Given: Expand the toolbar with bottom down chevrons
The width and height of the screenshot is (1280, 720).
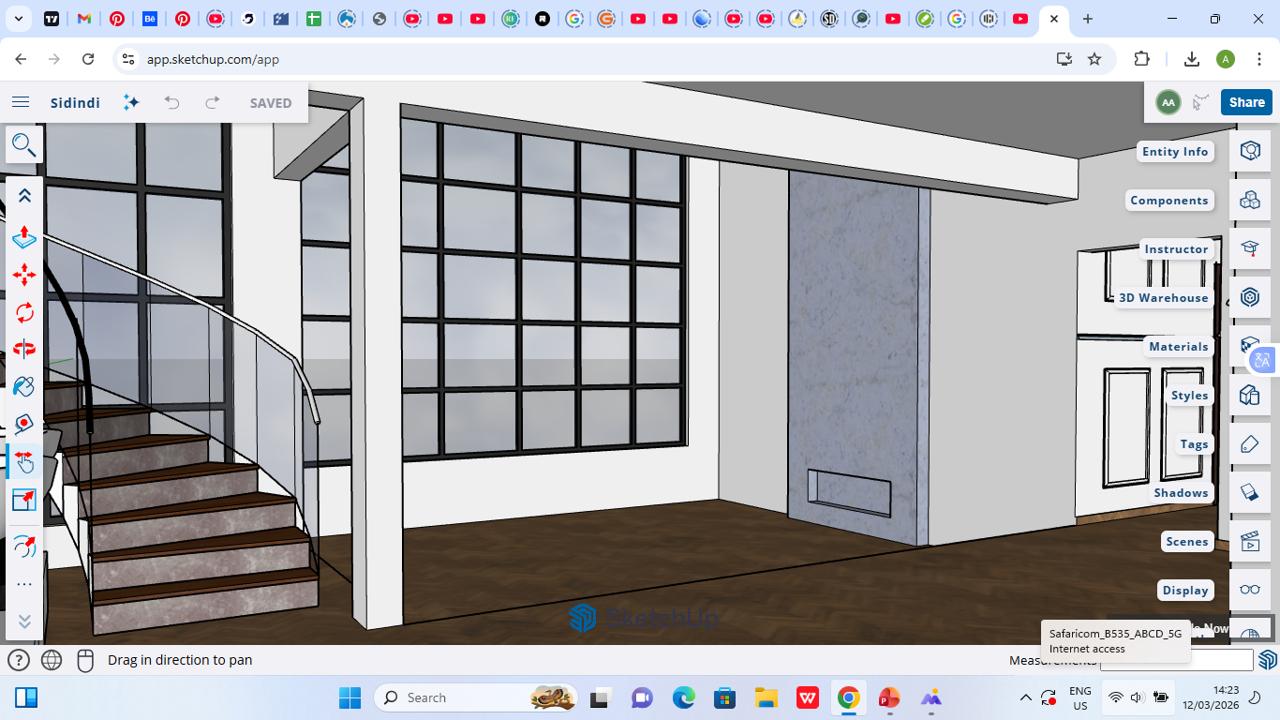Looking at the screenshot, I should (x=24, y=621).
